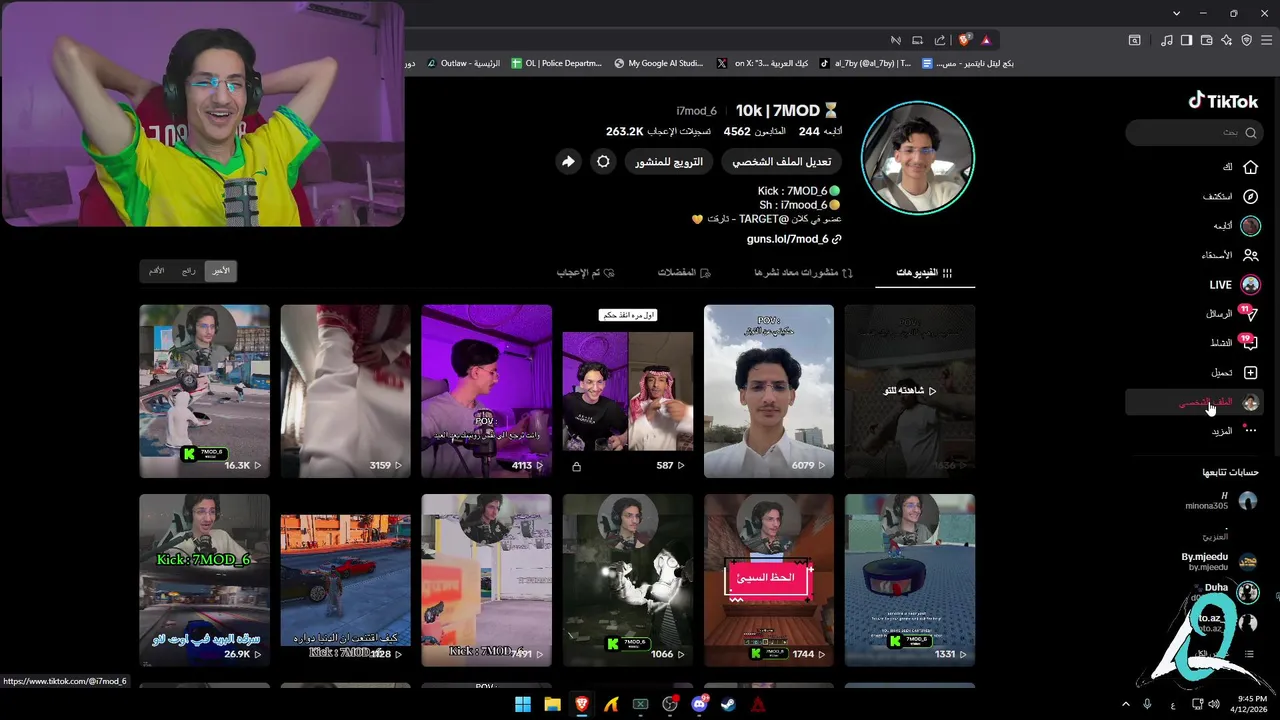Open the browser tab search chevron
Image resolution: width=1280 pixels, height=720 pixels.
point(1177,13)
